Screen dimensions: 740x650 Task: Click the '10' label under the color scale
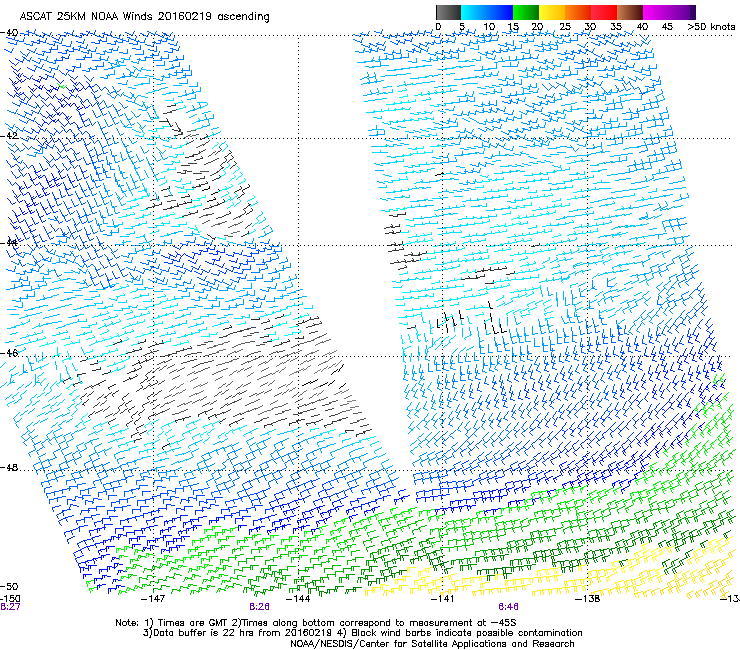click(x=489, y=27)
